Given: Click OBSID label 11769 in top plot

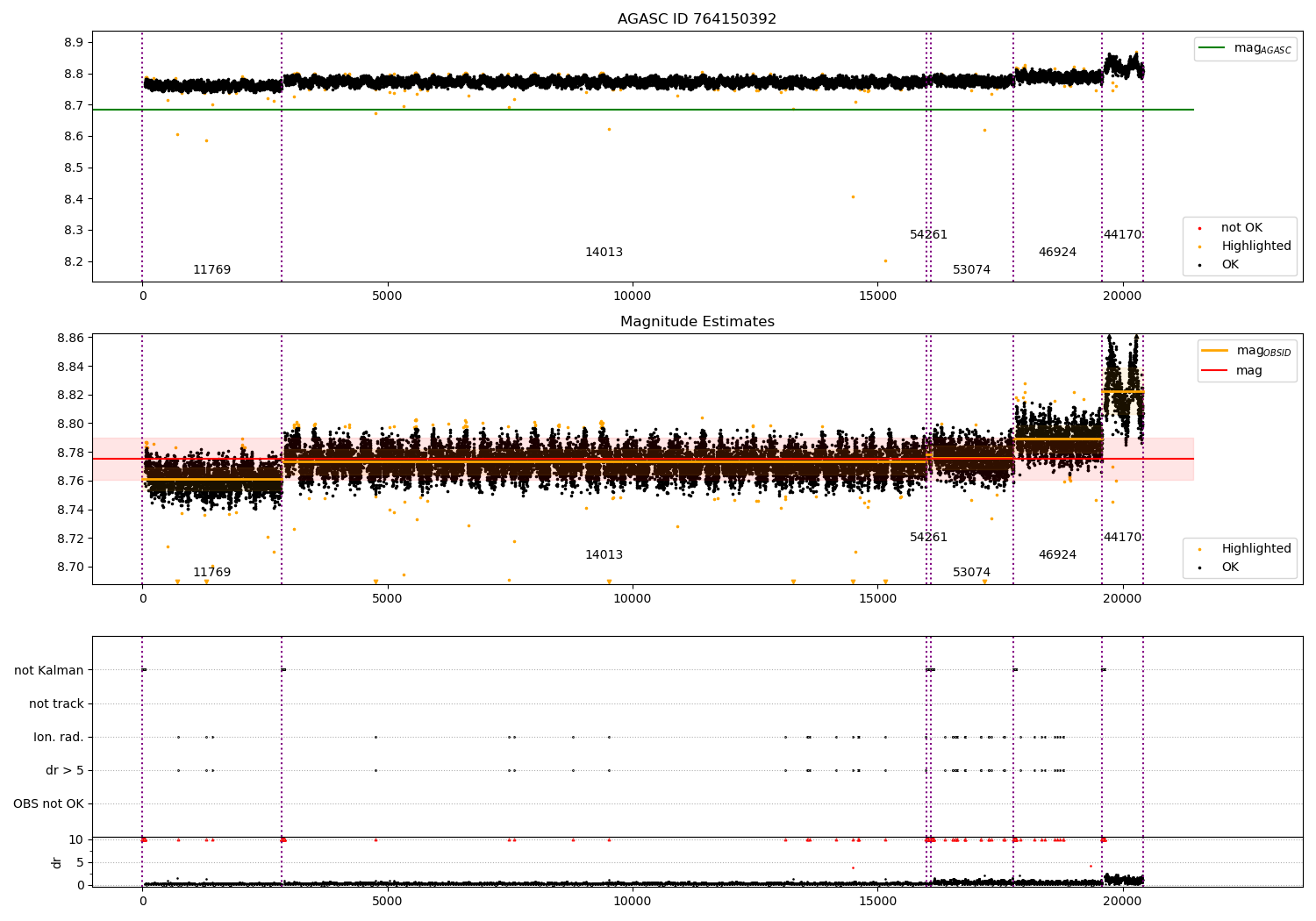Looking at the screenshot, I should click(x=211, y=270).
